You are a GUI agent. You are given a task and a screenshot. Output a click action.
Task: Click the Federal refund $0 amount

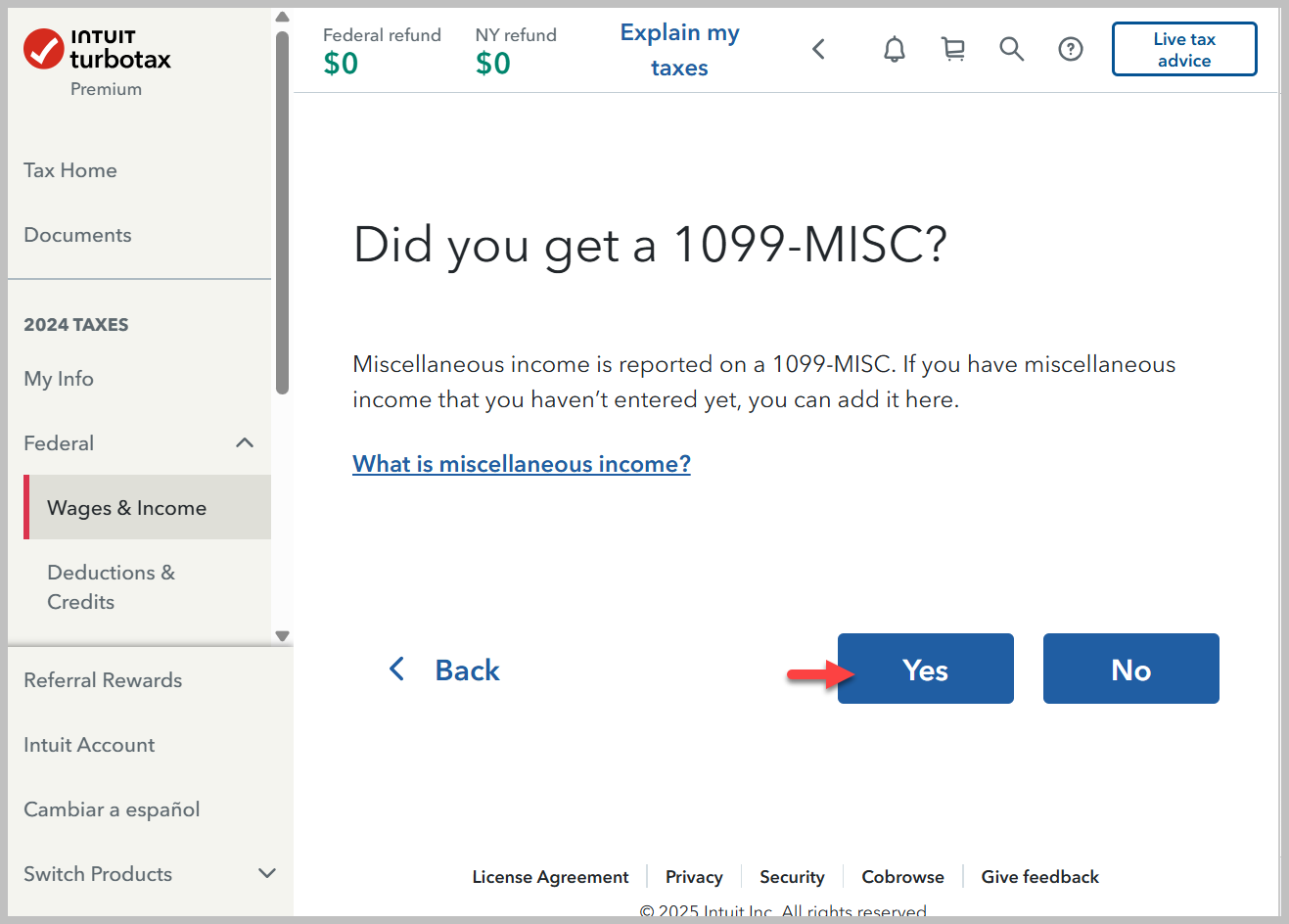(x=341, y=64)
